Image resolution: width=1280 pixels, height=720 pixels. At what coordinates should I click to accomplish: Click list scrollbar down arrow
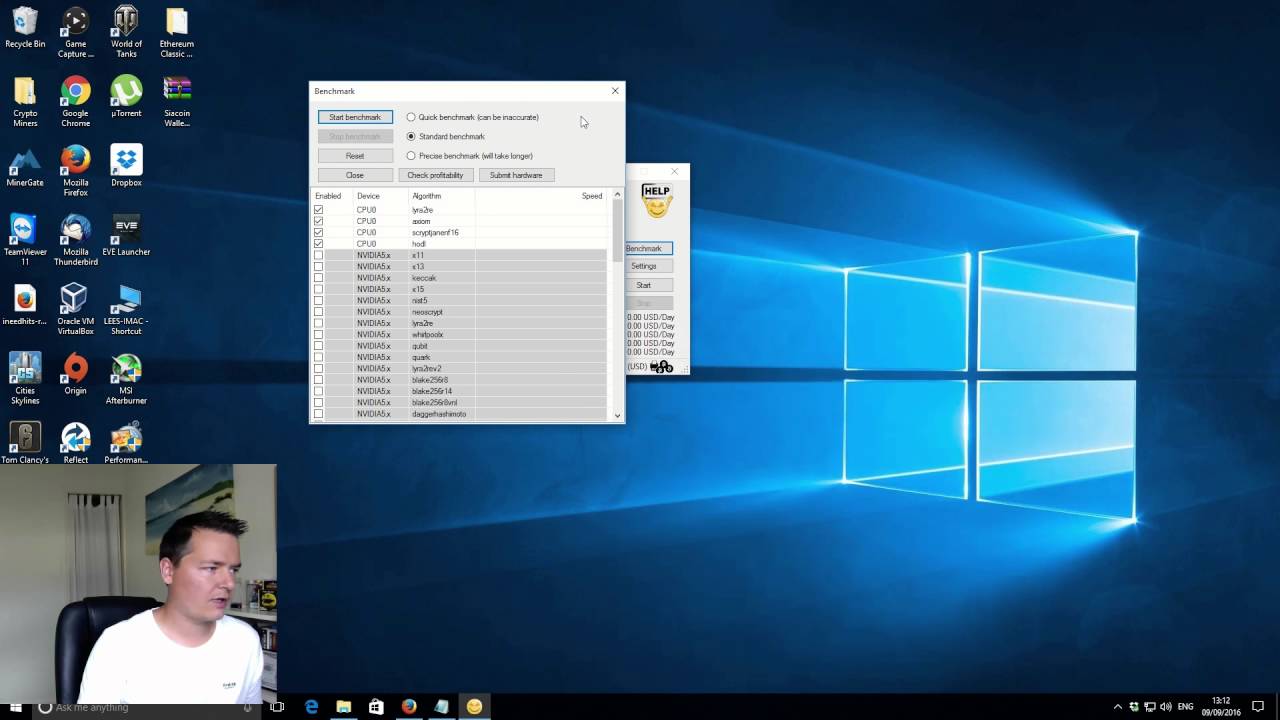pos(617,415)
